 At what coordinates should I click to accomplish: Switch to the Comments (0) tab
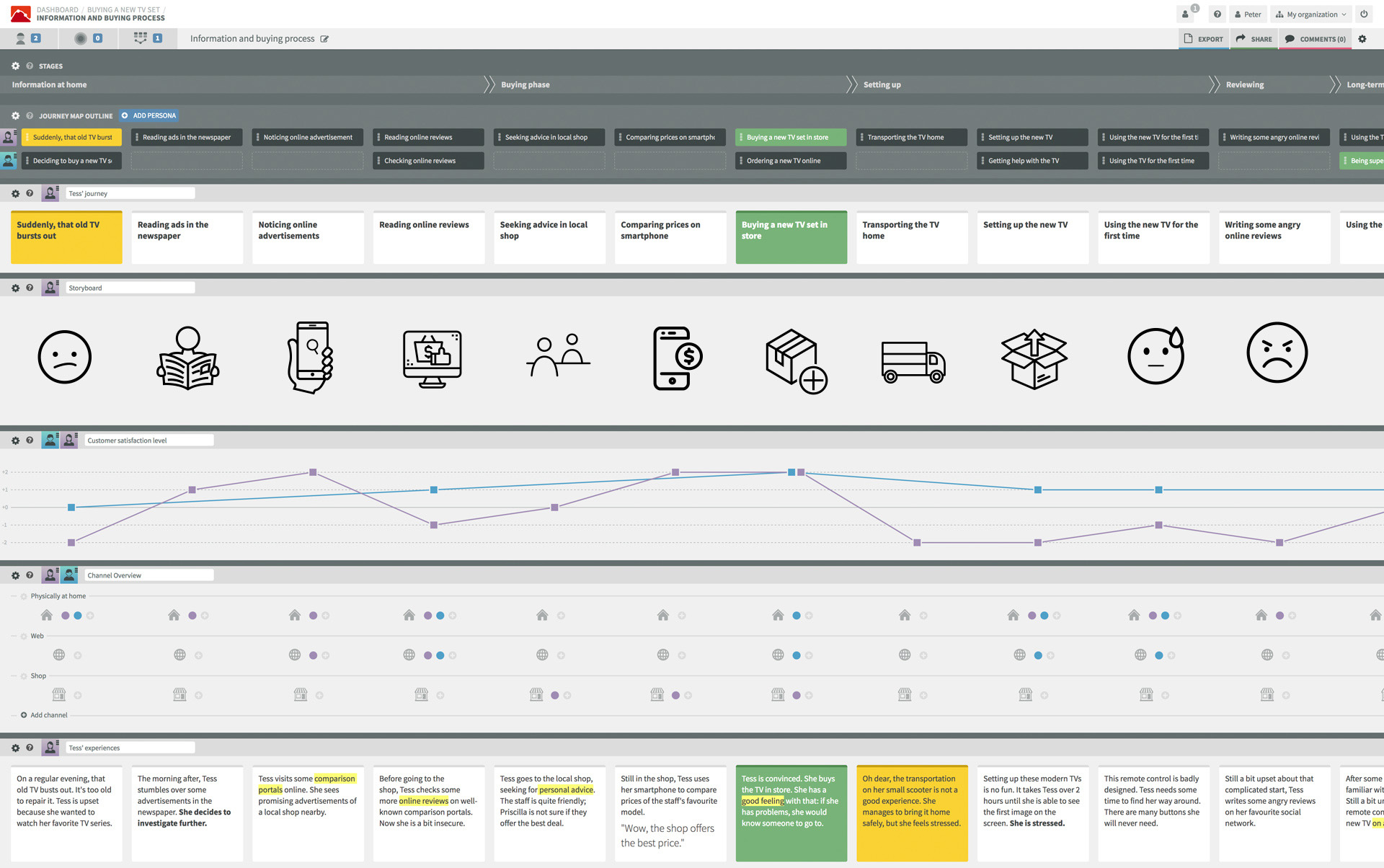coord(1315,39)
